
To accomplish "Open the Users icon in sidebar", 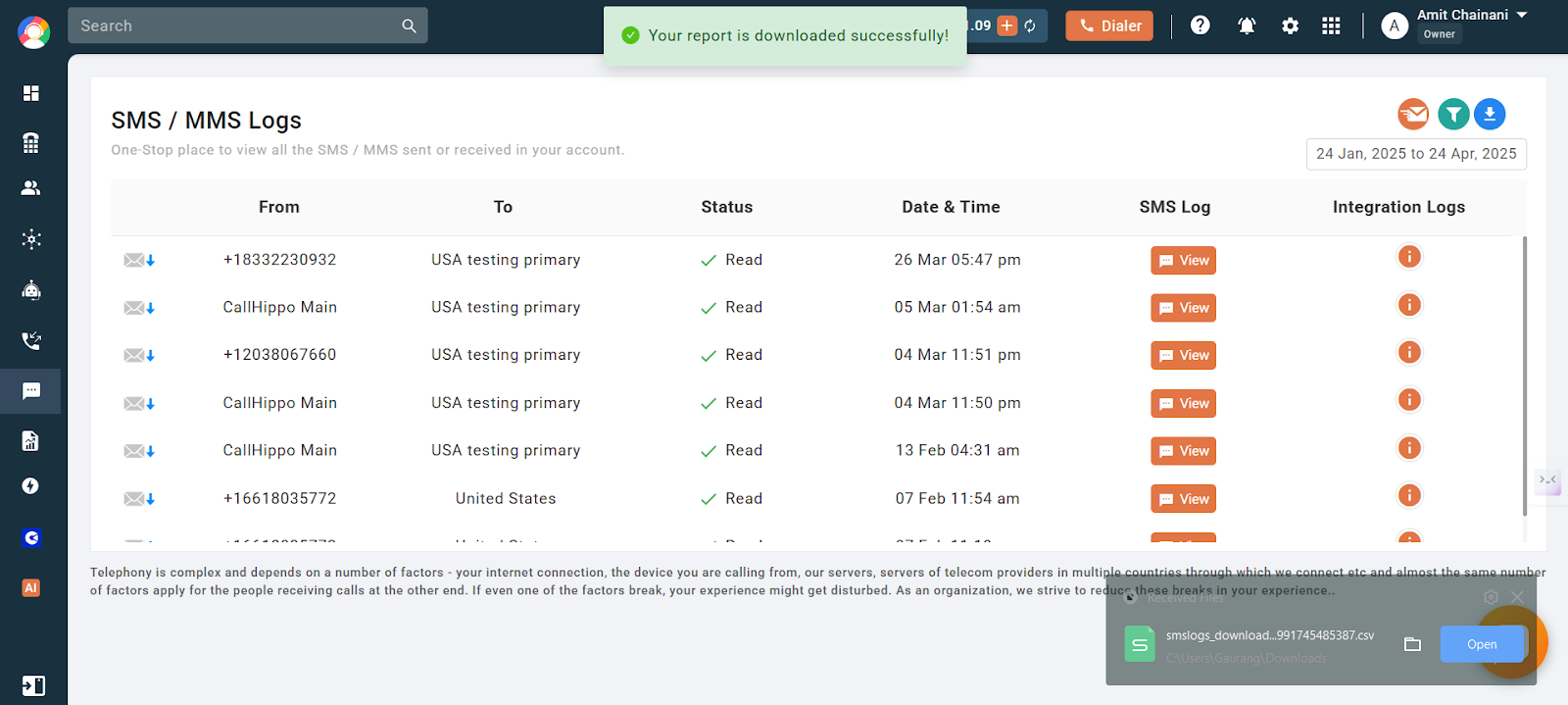I will (31, 187).
